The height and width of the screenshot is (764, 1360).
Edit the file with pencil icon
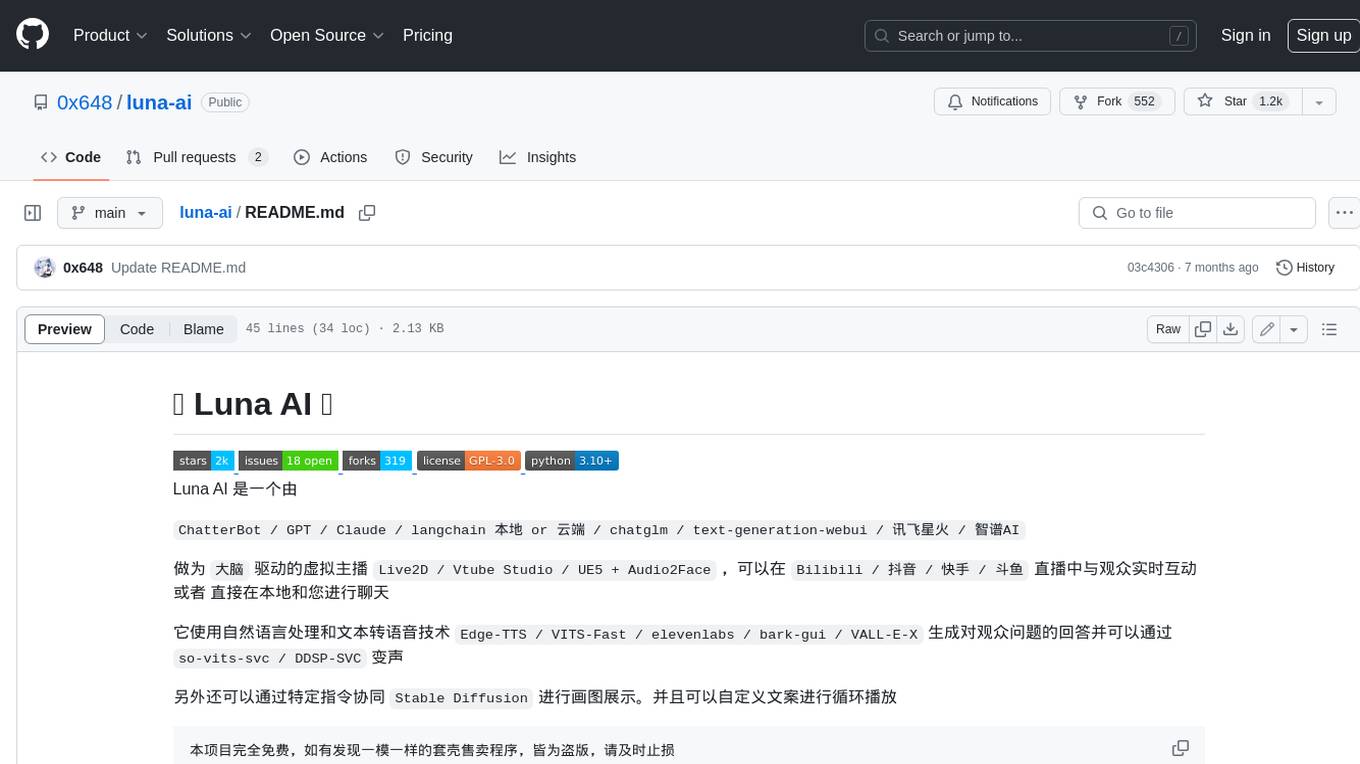point(1267,329)
